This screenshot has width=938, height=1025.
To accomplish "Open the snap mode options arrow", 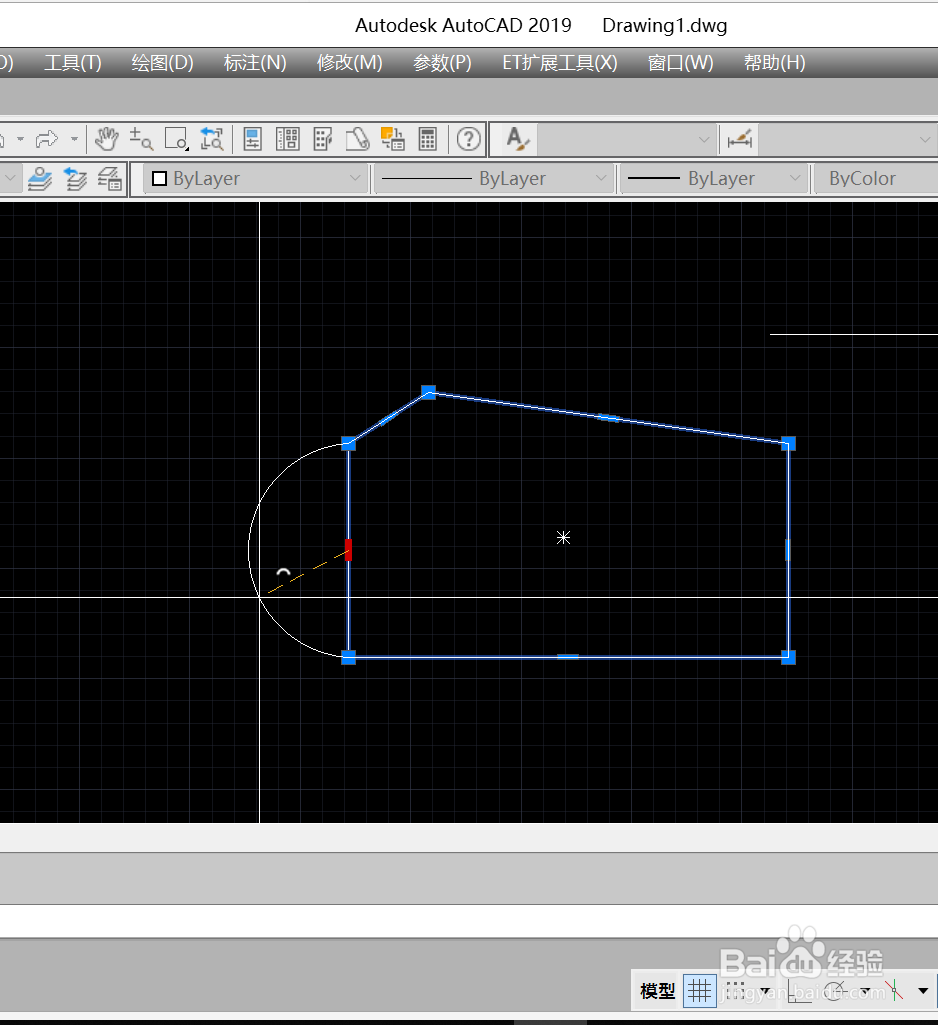I will pos(765,991).
